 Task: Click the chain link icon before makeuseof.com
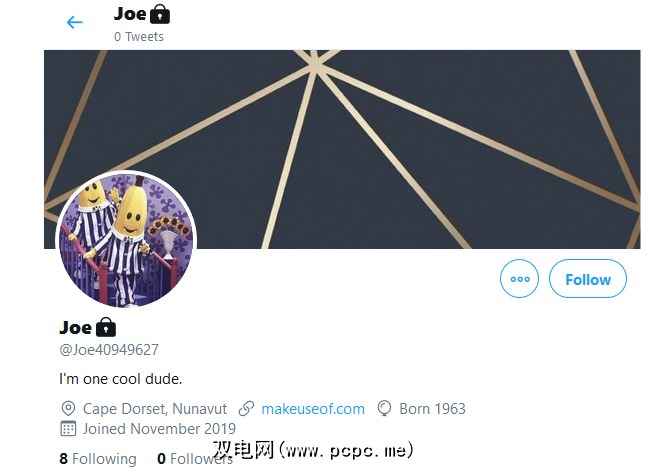pyautogui.click(x=246, y=408)
